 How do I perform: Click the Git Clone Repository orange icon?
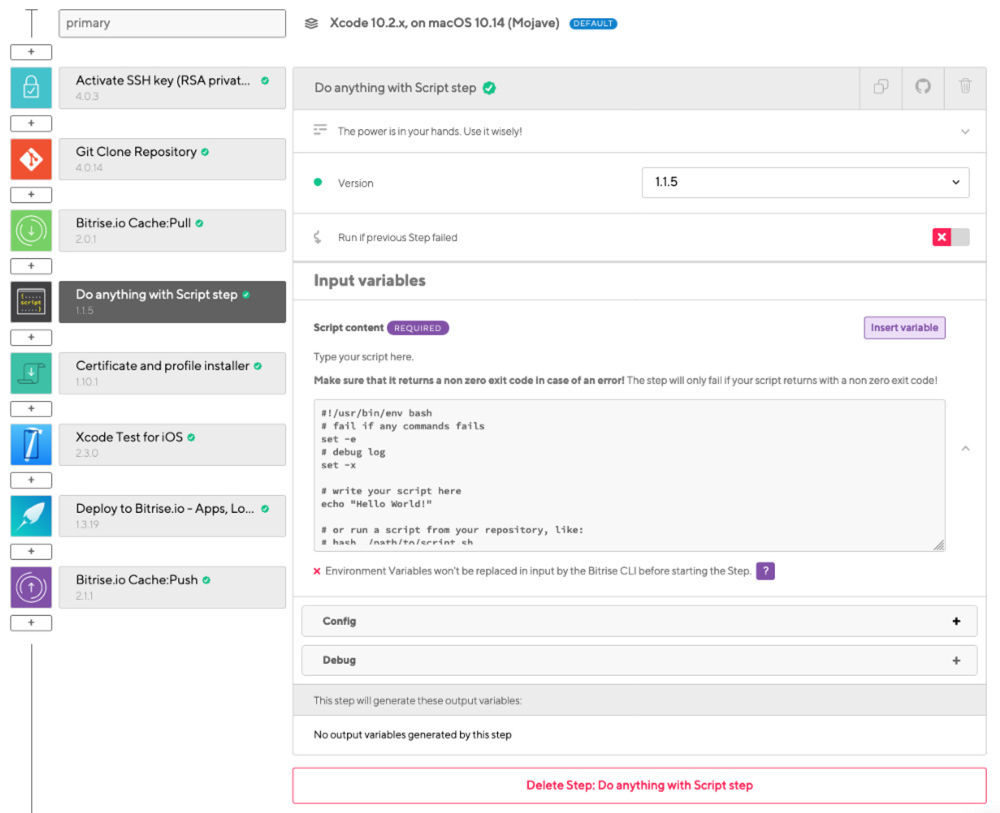[x=31, y=159]
